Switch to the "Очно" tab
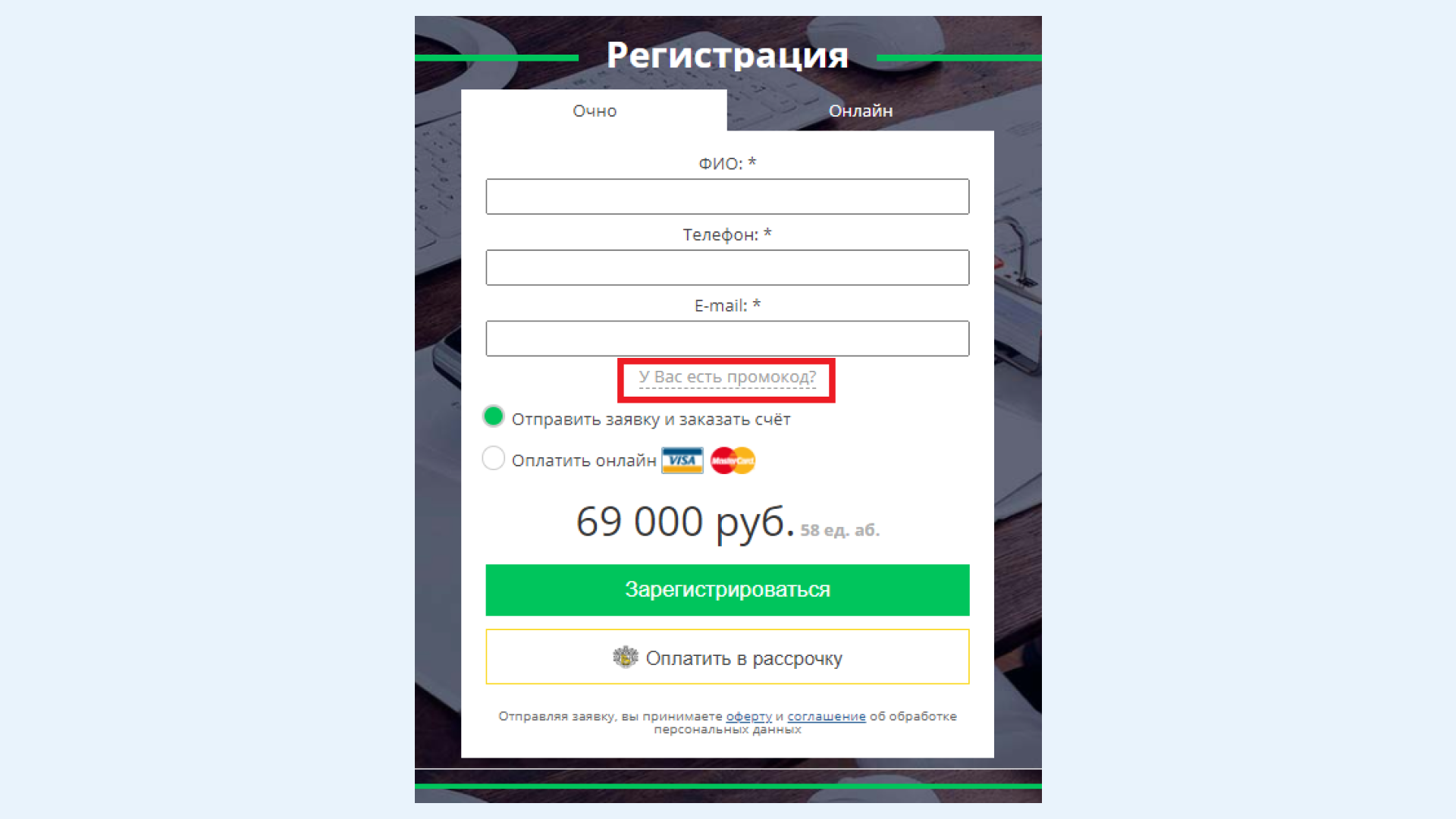 point(595,111)
